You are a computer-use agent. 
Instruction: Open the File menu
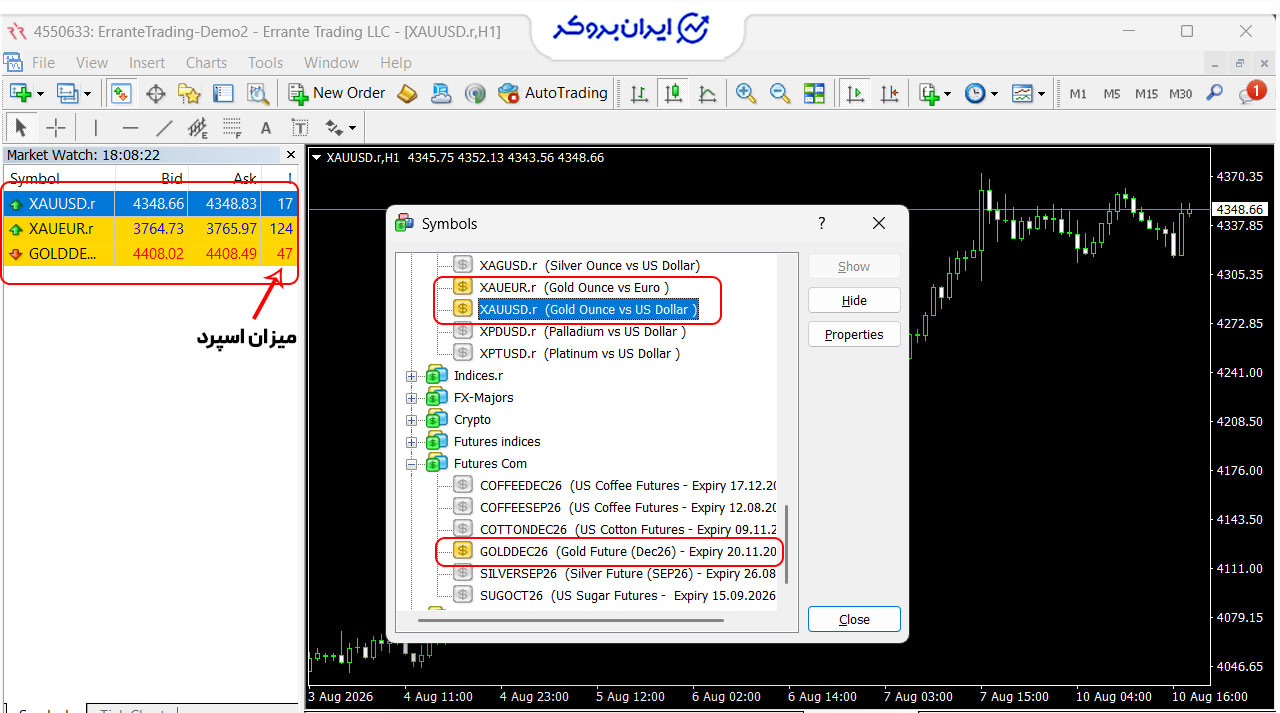(43, 62)
